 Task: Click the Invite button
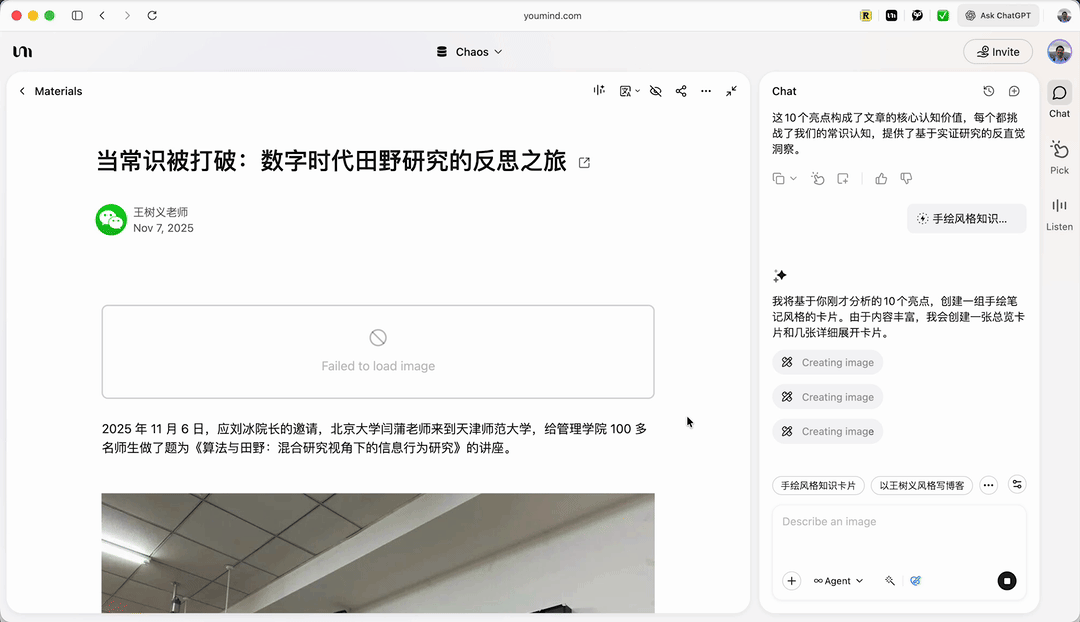[x=998, y=52]
